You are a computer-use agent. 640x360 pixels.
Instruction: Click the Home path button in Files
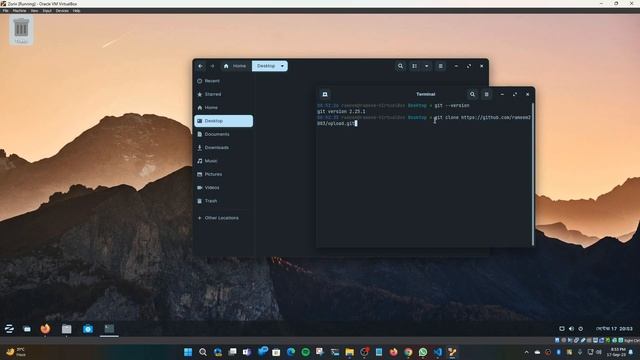(x=235, y=66)
